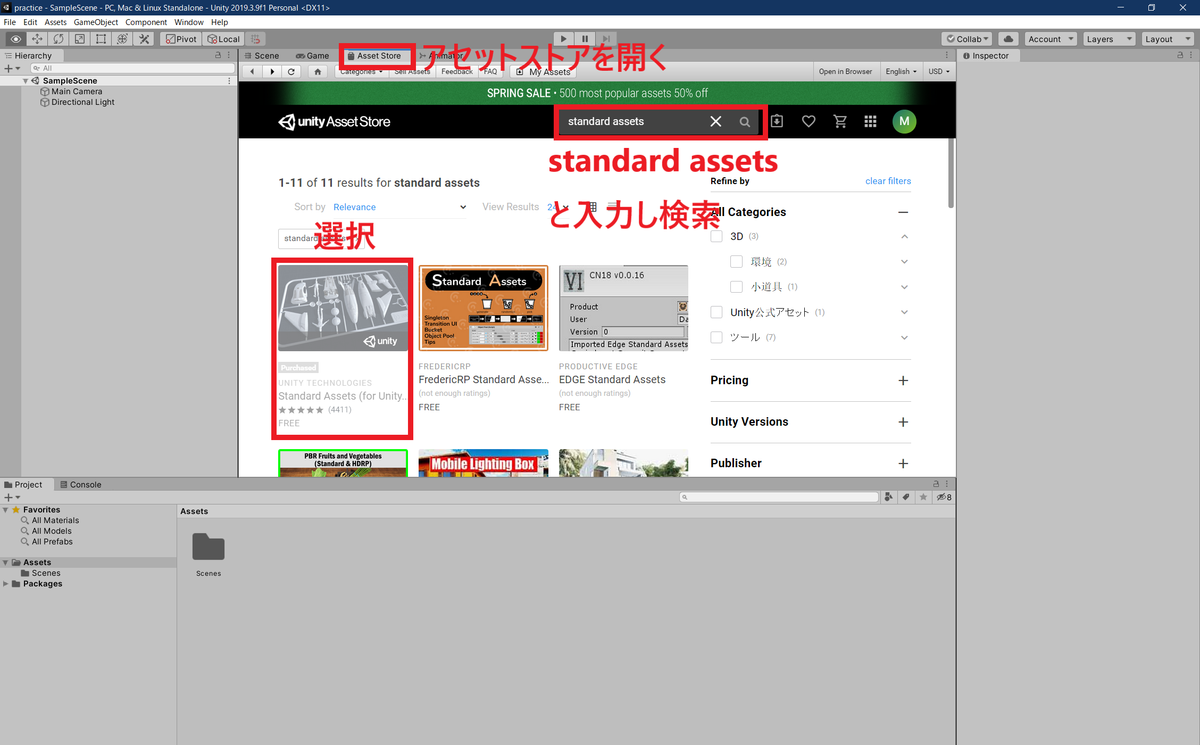Image resolution: width=1200 pixels, height=745 pixels.
Task: Collapse the All Categories section
Action: tap(903, 212)
